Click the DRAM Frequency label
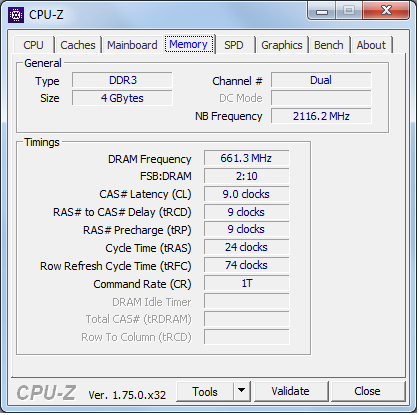This screenshot has width=419, height=415. (150, 159)
